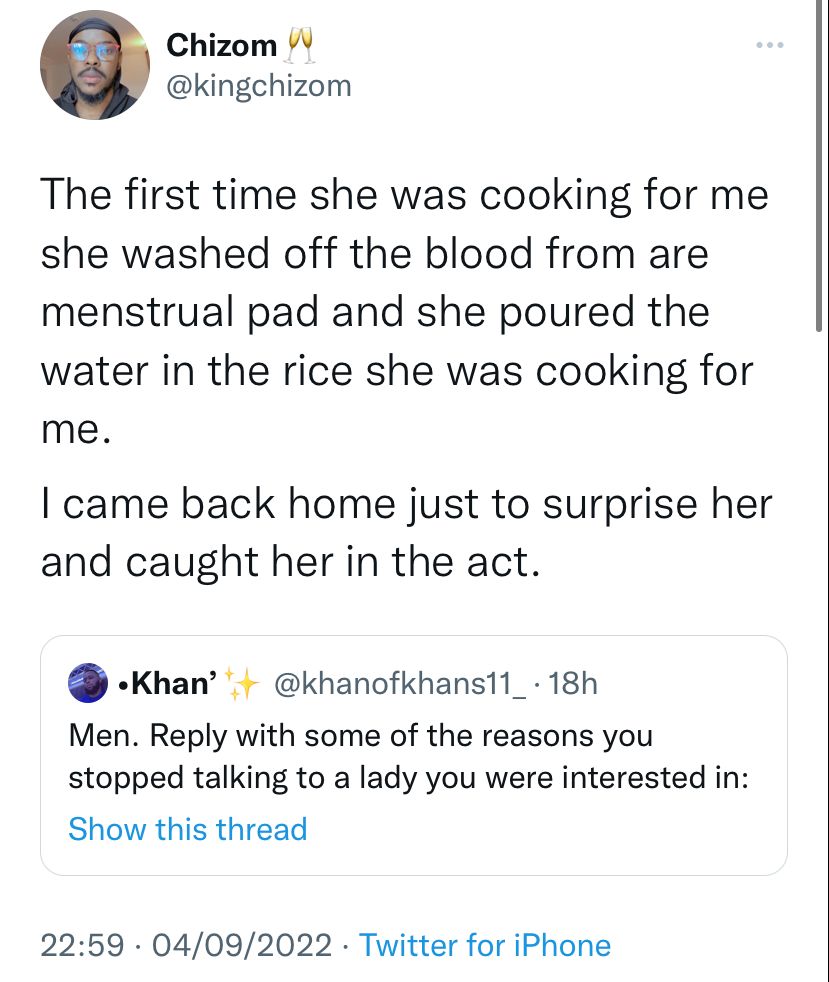Click the •Khan' display name
Viewport: 829px width, 982px height.
point(165,684)
